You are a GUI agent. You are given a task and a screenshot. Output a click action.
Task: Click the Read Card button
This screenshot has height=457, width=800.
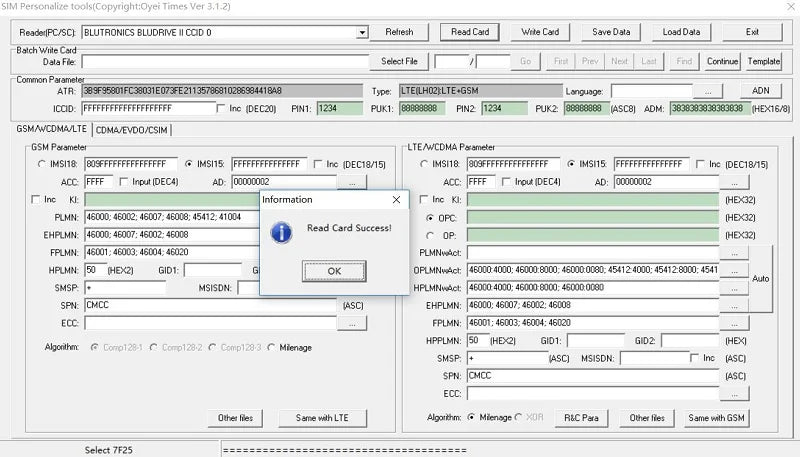(x=469, y=32)
